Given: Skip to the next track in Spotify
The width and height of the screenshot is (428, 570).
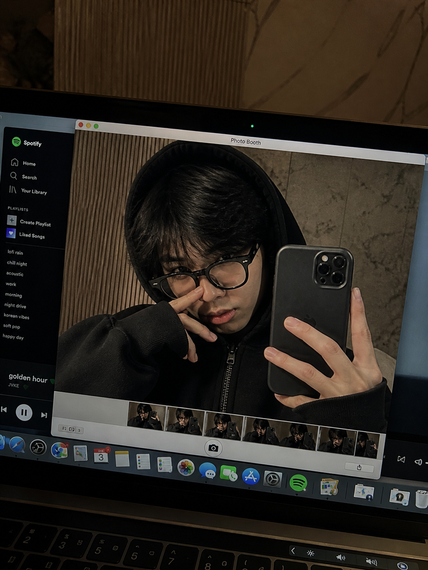Looking at the screenshot, I should pyautogui.click(x=44, y=415).
